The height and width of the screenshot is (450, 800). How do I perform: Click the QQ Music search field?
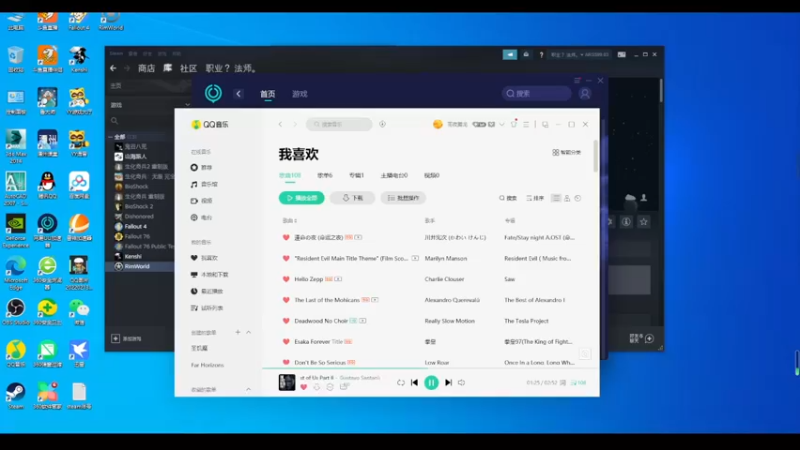pos(339,124)
